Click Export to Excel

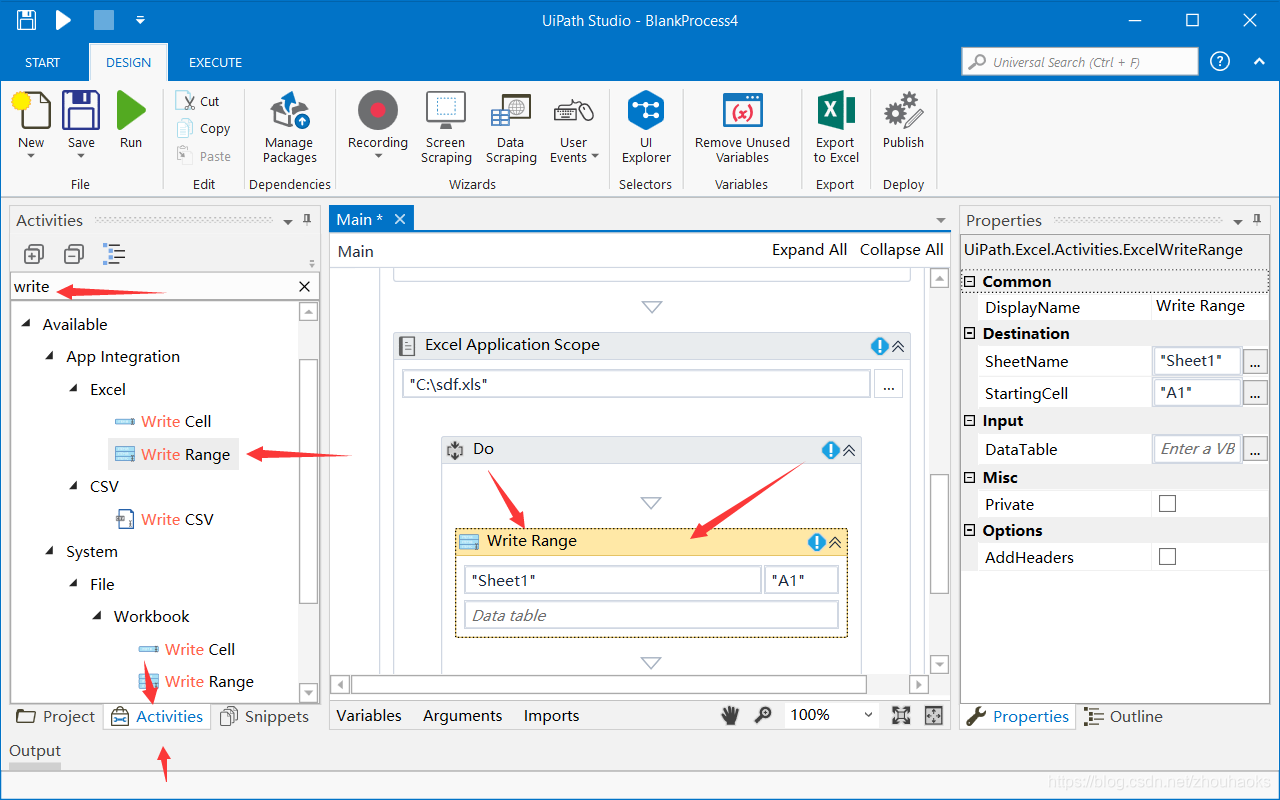(x=836, y=127)
